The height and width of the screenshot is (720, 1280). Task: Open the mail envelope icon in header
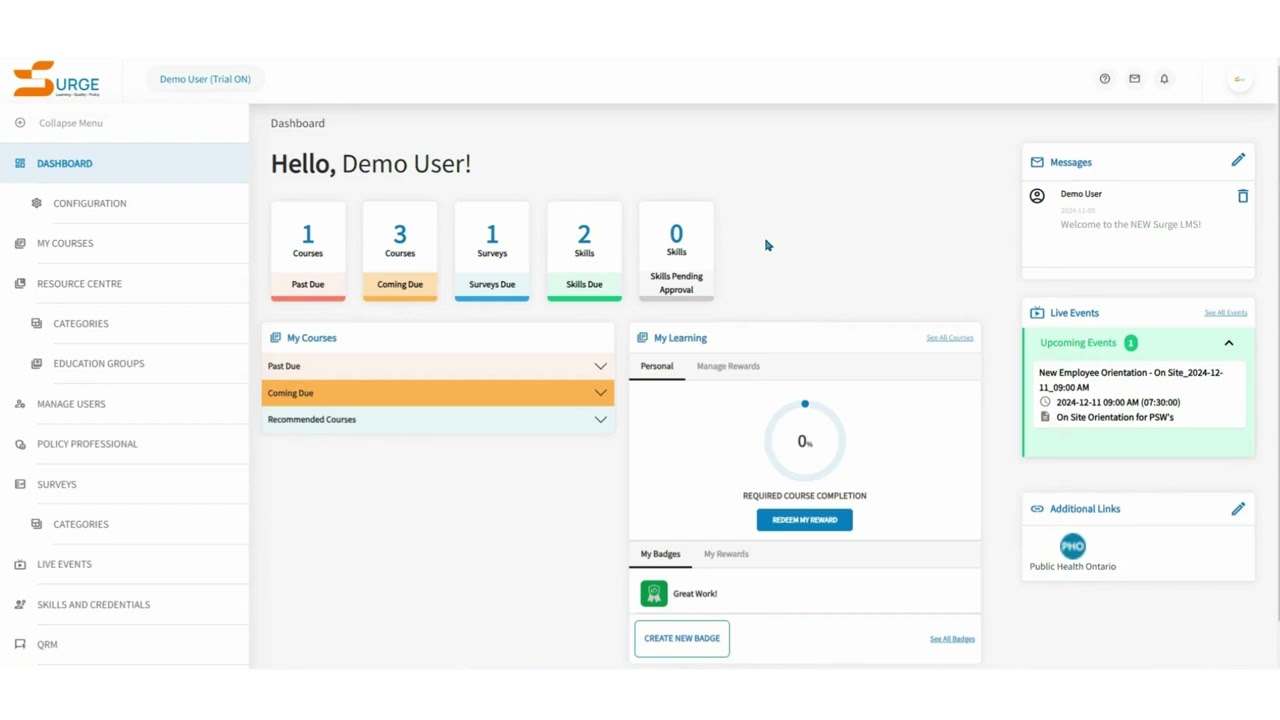pos(1134,79)
